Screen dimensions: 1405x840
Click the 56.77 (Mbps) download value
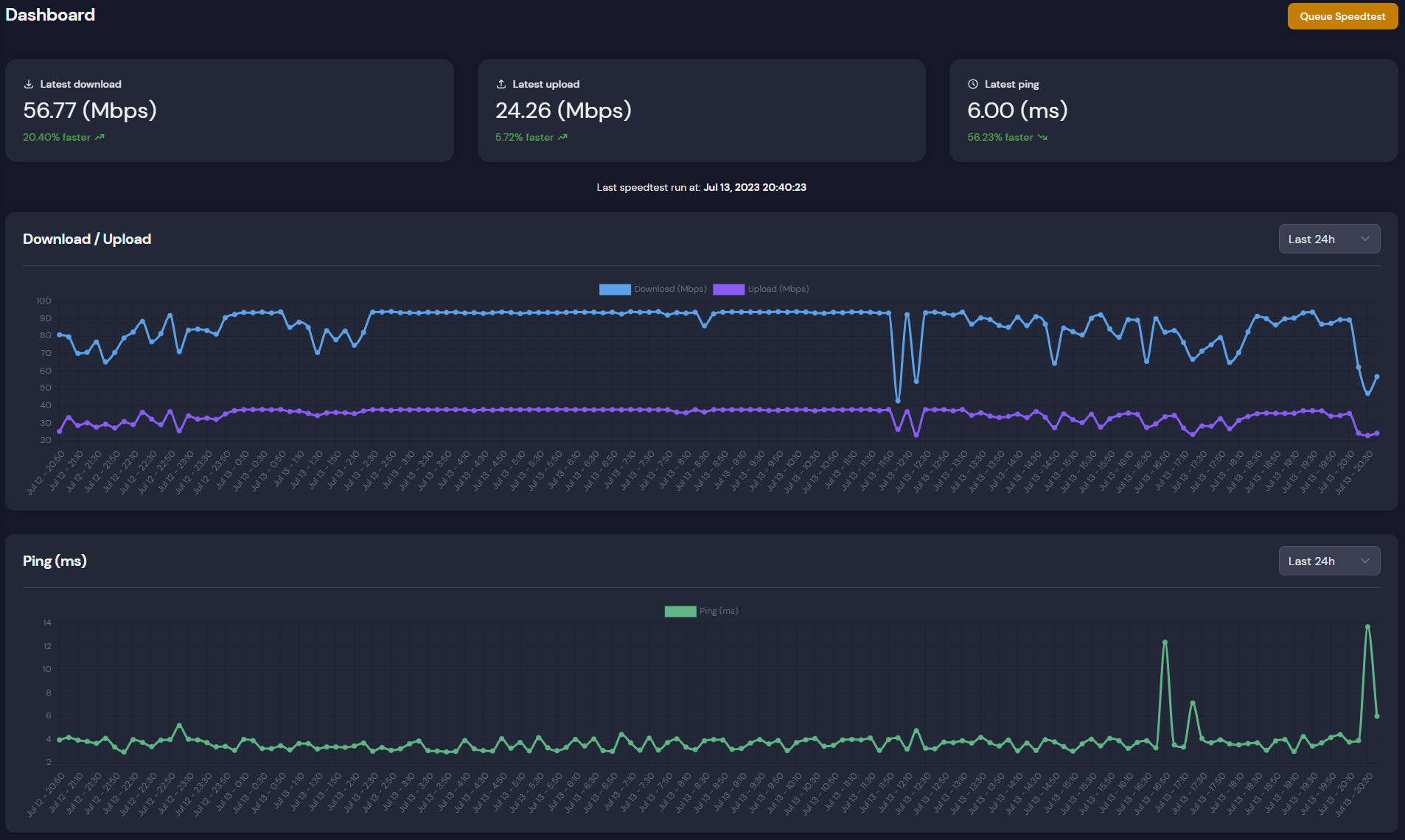point(90,111)
